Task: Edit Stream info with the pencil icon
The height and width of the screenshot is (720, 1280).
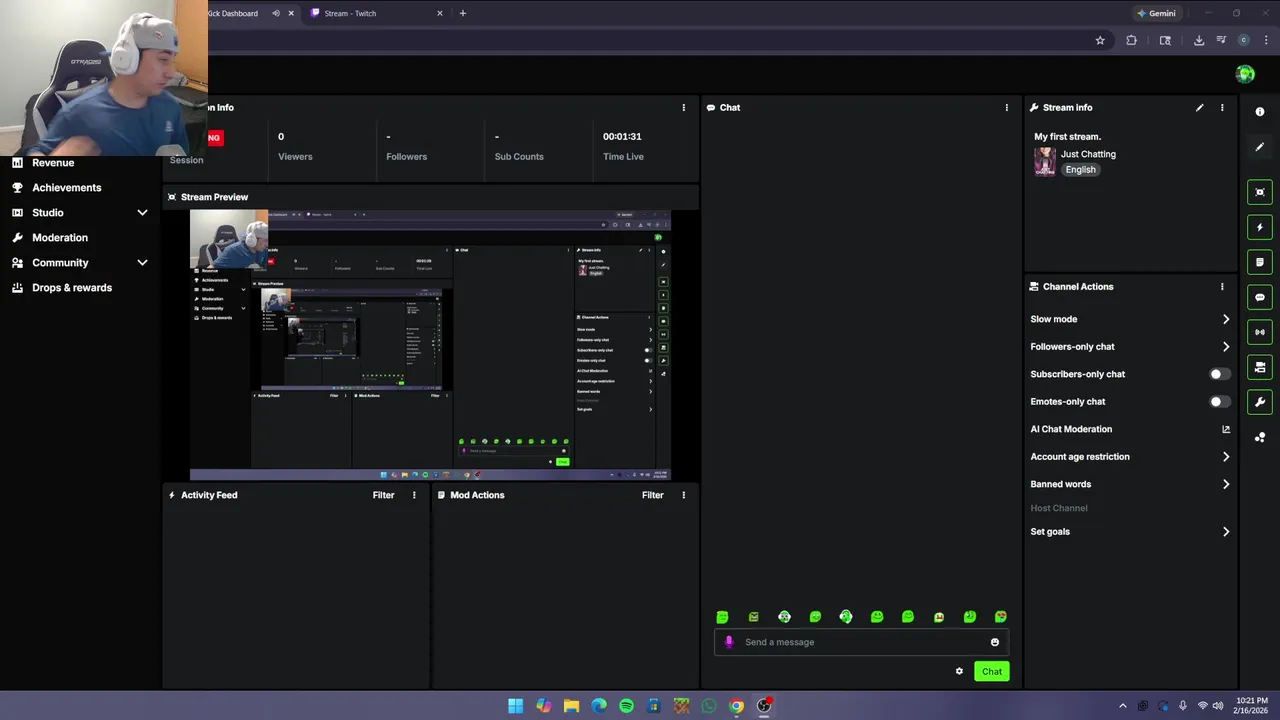Action: 1199,107
